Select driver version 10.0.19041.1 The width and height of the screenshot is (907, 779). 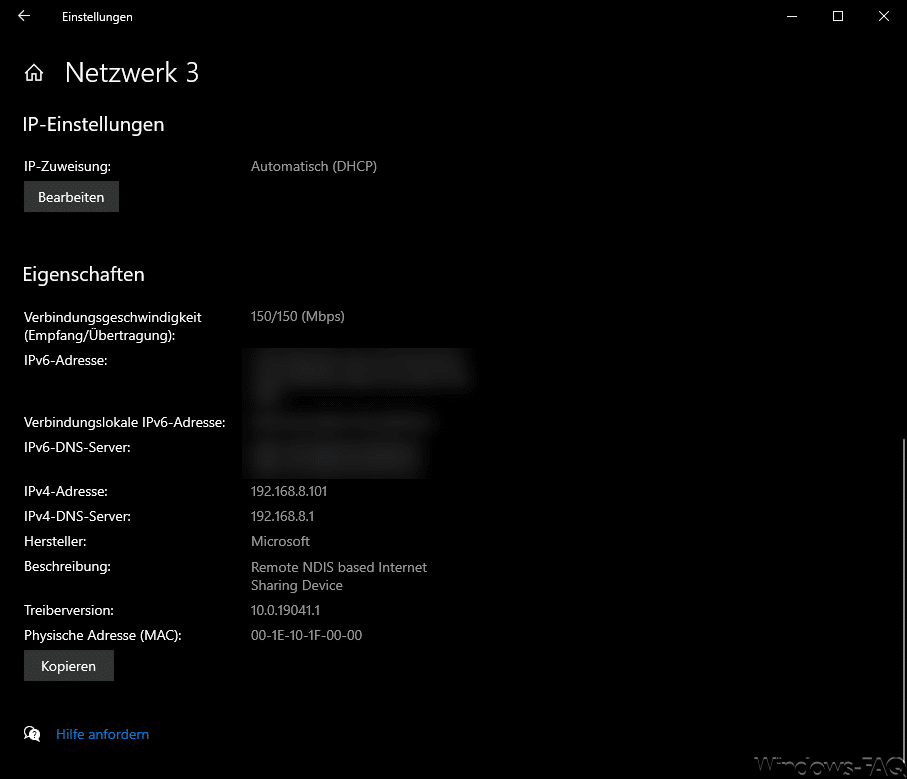tap(285, 610)
